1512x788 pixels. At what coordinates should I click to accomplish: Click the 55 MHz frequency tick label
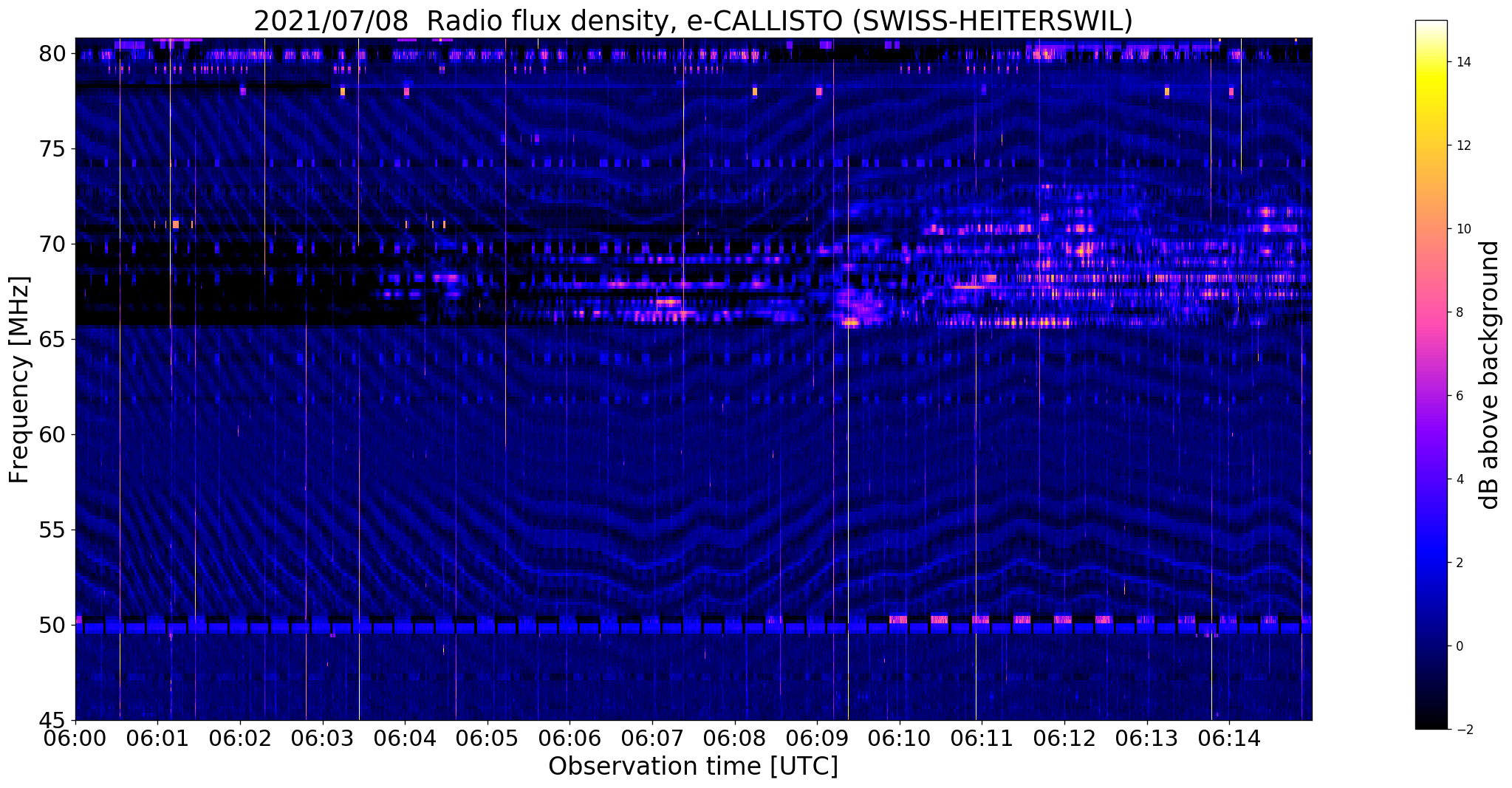(x=52, y=530)
